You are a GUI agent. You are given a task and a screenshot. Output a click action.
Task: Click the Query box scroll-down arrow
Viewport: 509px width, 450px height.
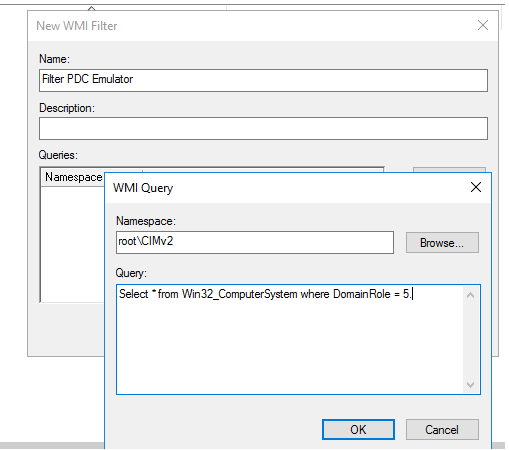pyautogui.click(x=471, y=385)
